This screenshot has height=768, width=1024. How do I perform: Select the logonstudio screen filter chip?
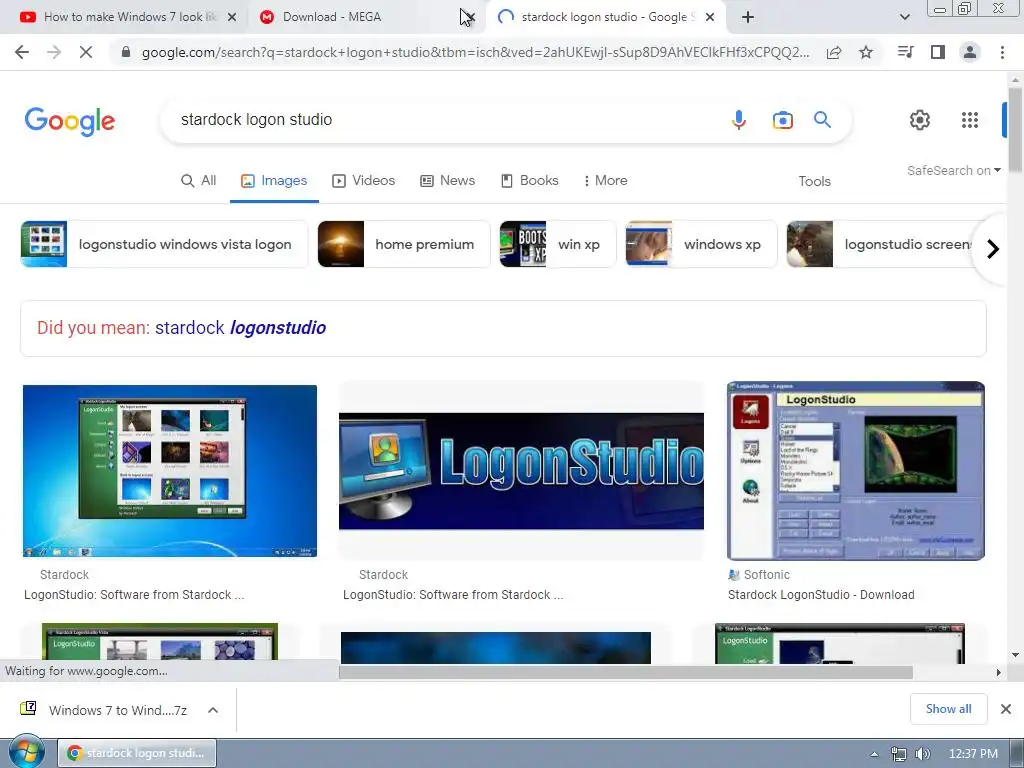click(x=880, y=244)
